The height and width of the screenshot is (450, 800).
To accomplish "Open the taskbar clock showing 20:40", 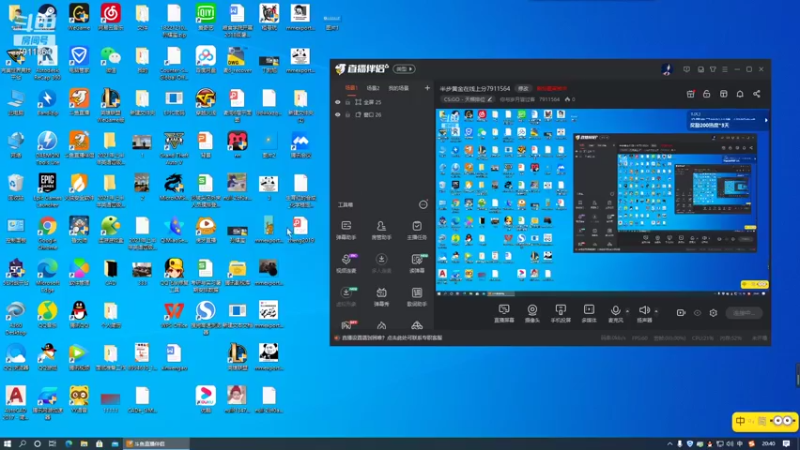I will [768, 444].
